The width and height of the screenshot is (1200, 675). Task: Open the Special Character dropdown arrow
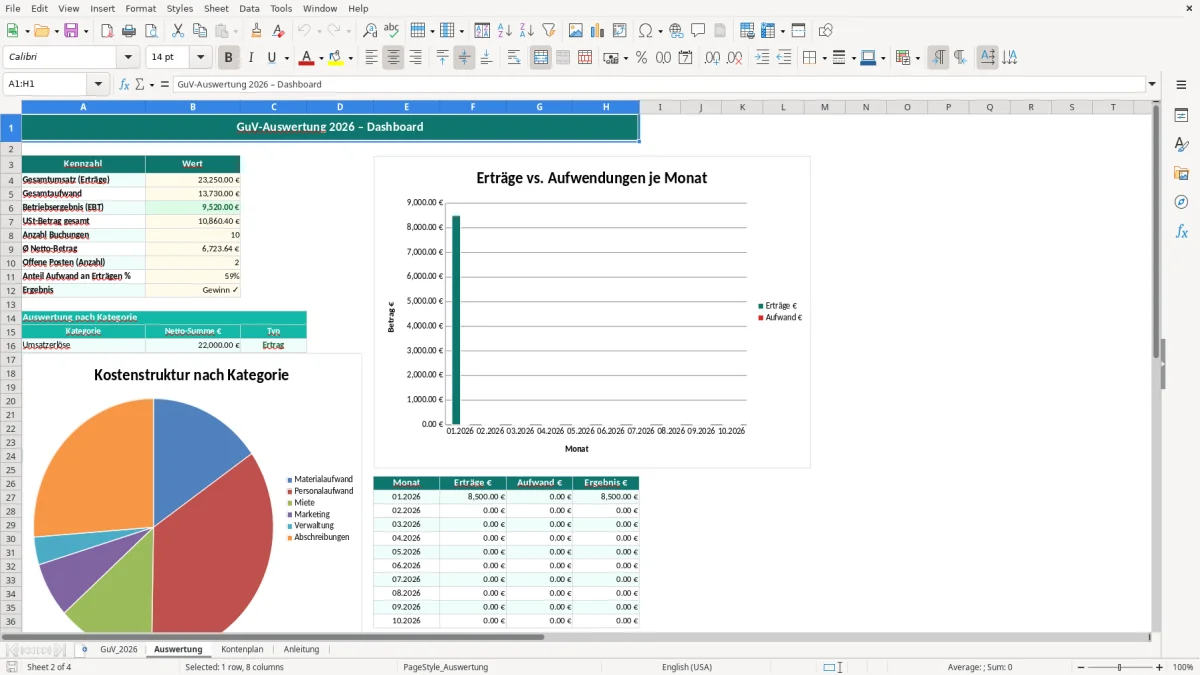[x=659, y=30]
